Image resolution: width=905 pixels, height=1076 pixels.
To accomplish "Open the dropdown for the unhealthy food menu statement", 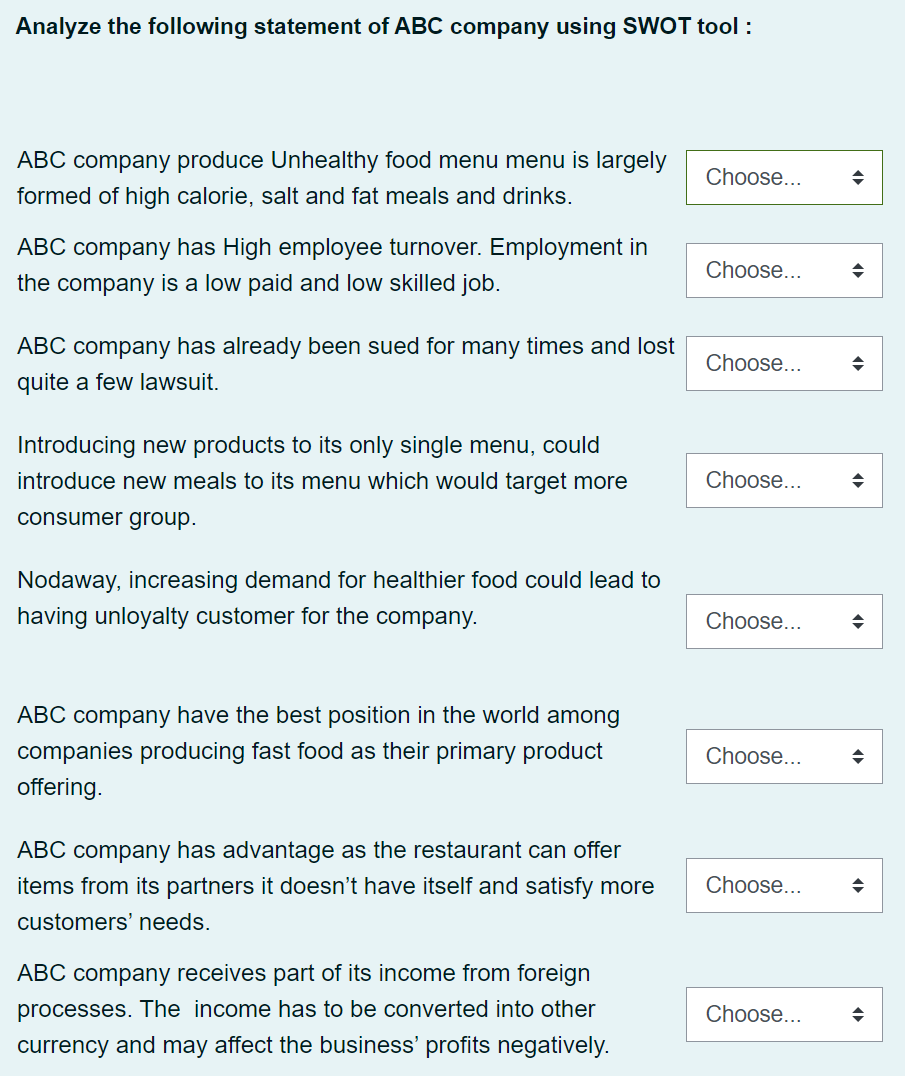I will pyautogui.click(x=783, y=178).
